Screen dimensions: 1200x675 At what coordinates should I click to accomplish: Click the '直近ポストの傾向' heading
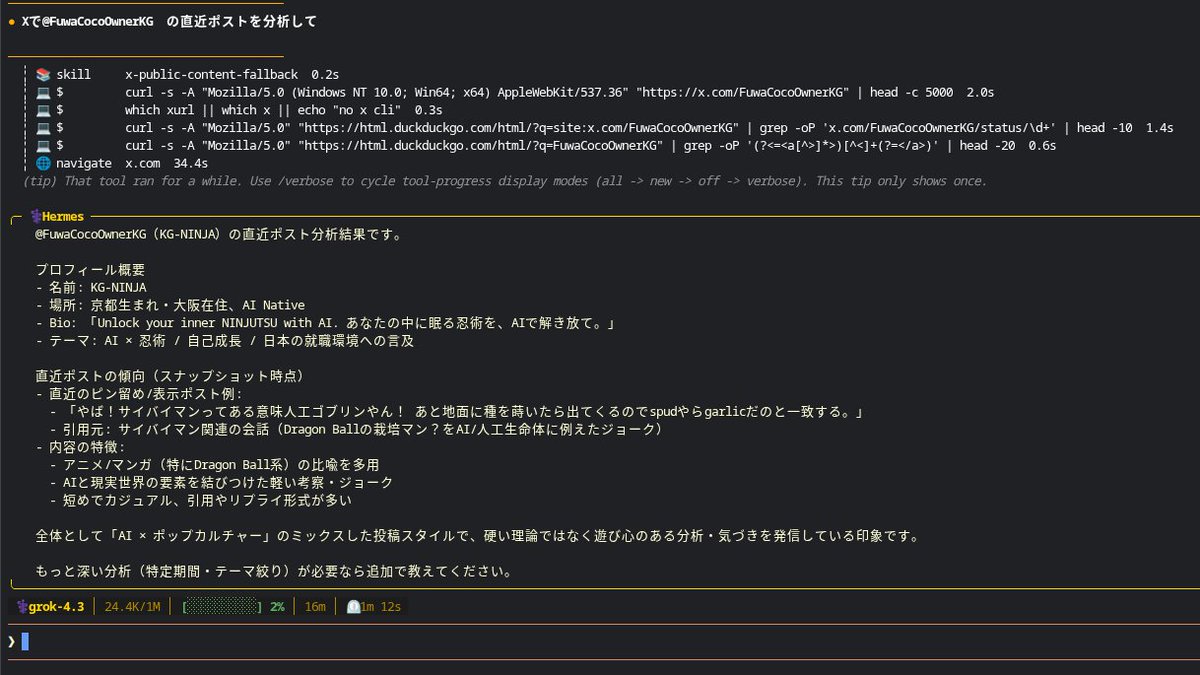pyautogui.click(x=169, y=376)
